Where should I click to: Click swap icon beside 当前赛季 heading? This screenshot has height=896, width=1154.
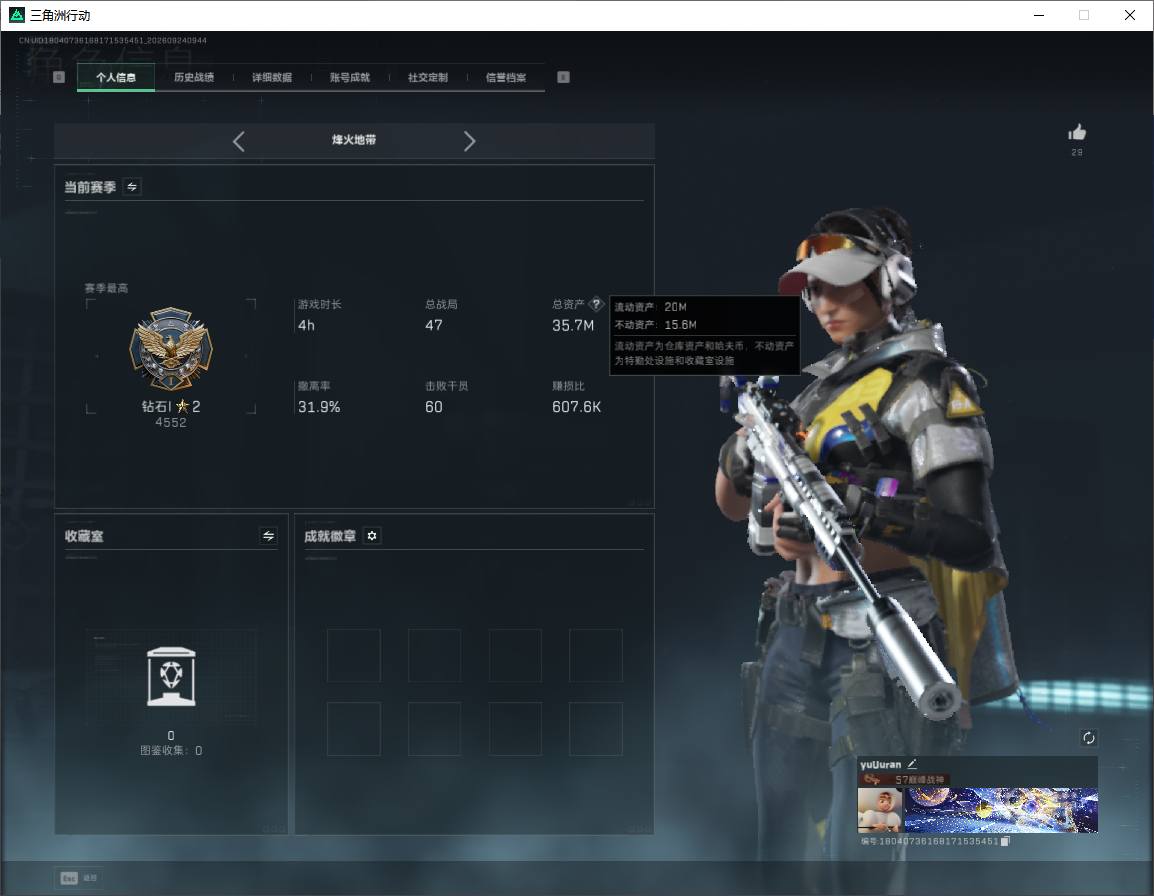coord(132,187)
